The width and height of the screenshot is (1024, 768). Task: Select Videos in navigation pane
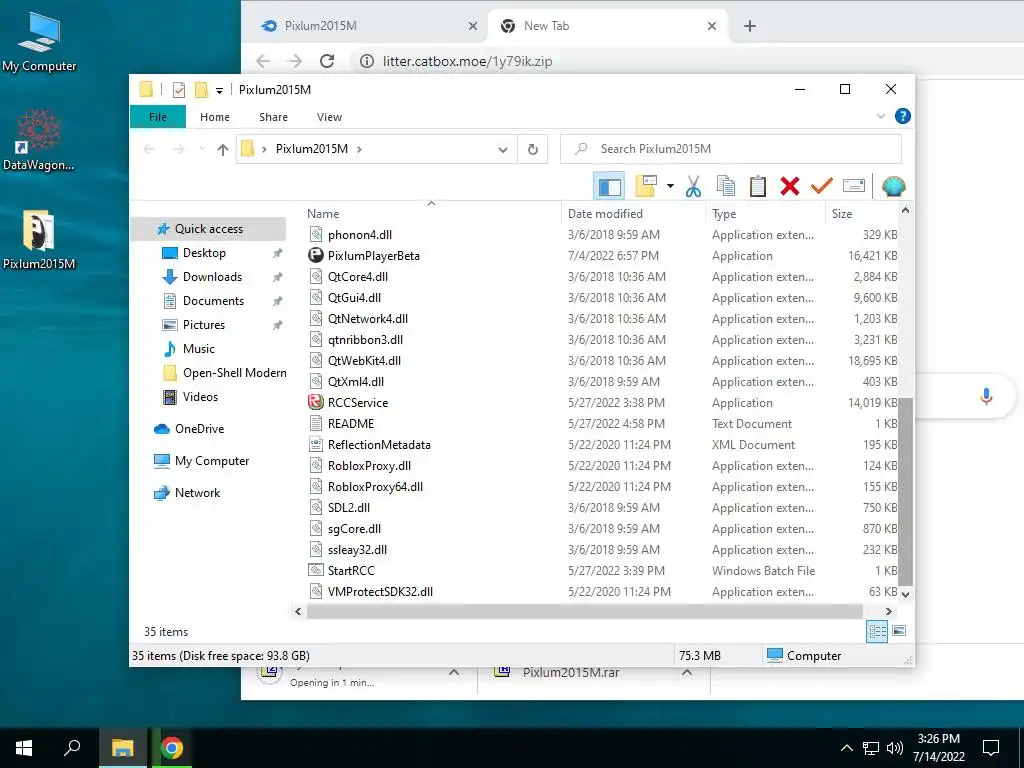point(200,397)
